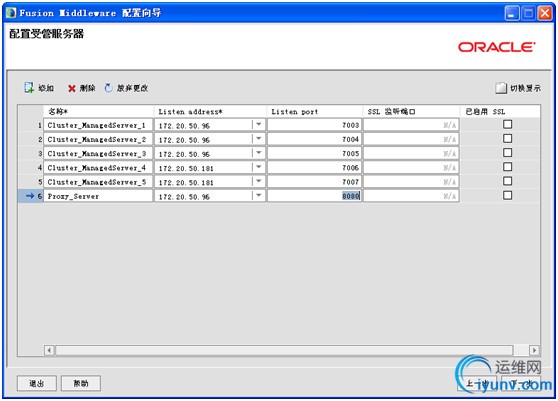Viewport: 558px width, 401px height.
Task: Click the Exit (退出) button
Action: [37, 383]
